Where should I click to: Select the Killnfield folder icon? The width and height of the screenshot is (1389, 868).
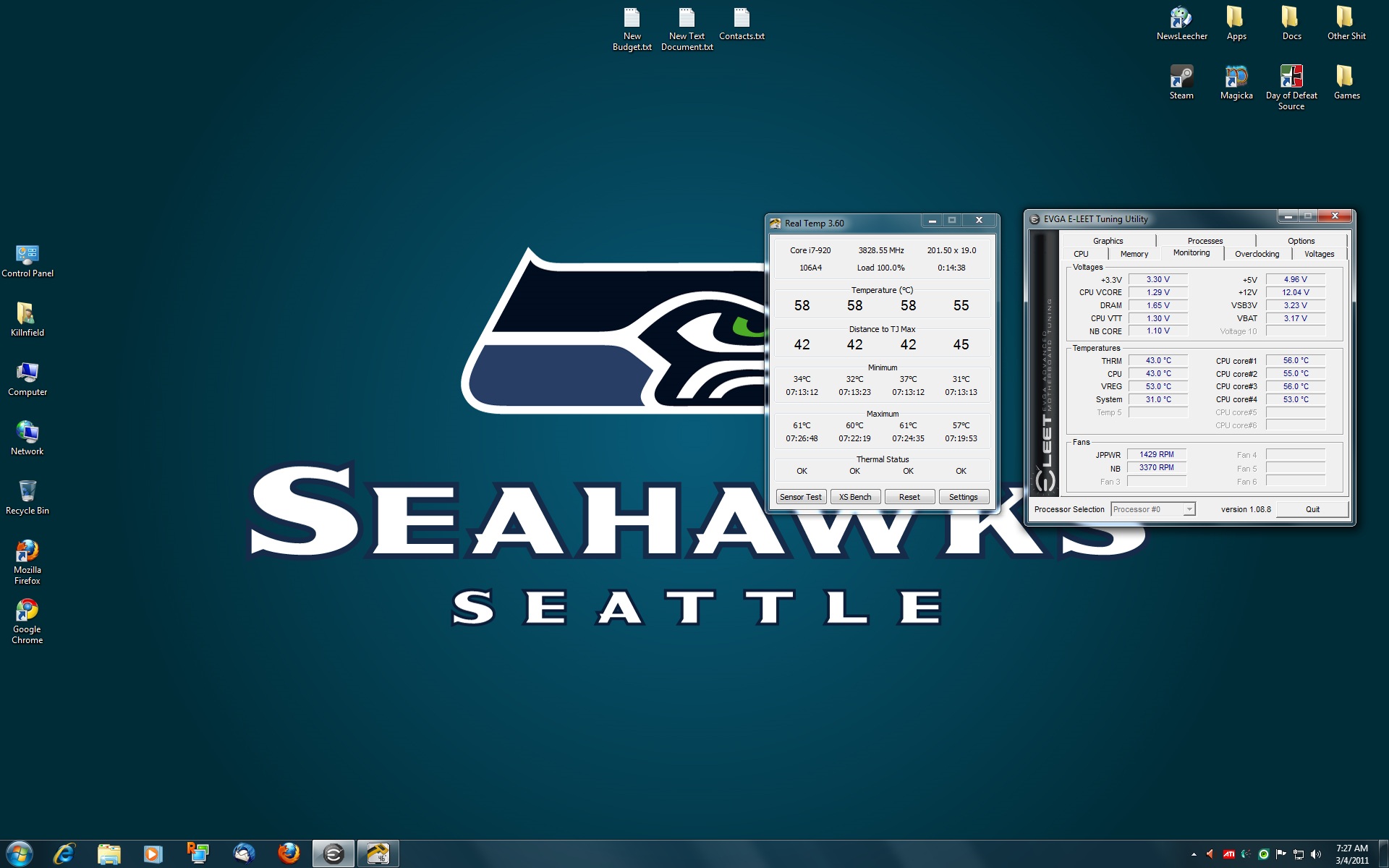[27, 320]
